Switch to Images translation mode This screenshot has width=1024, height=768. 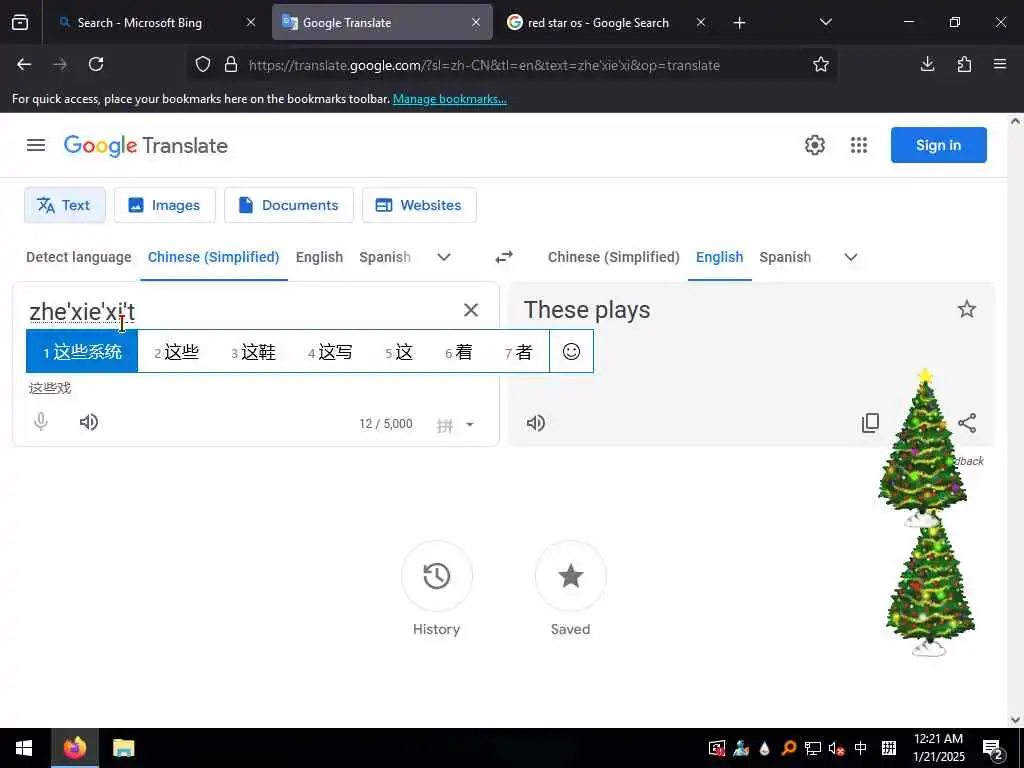165,205
